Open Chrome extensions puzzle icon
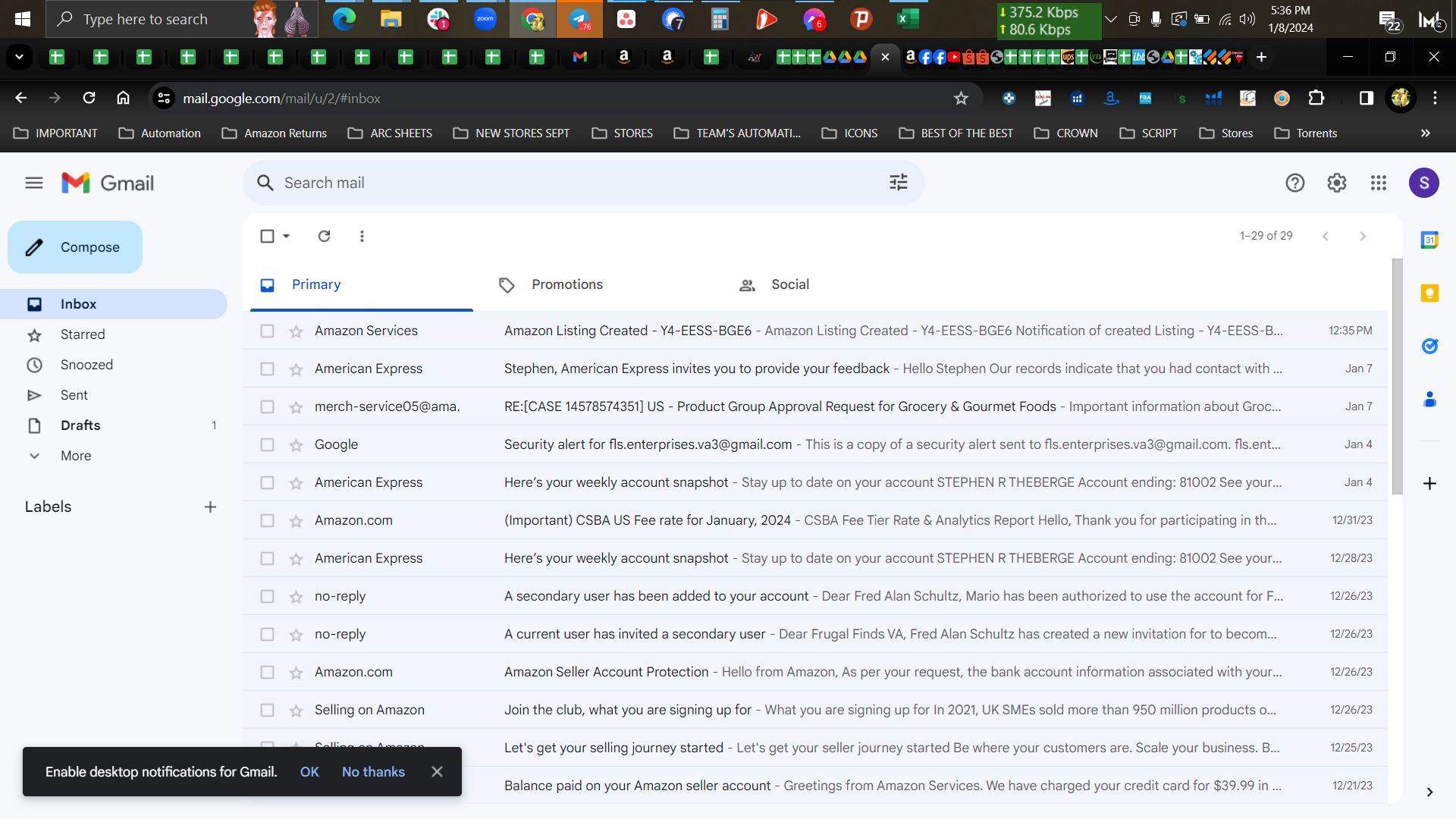Screen dimensions: 1456x819 click(x=1316, y=98)
